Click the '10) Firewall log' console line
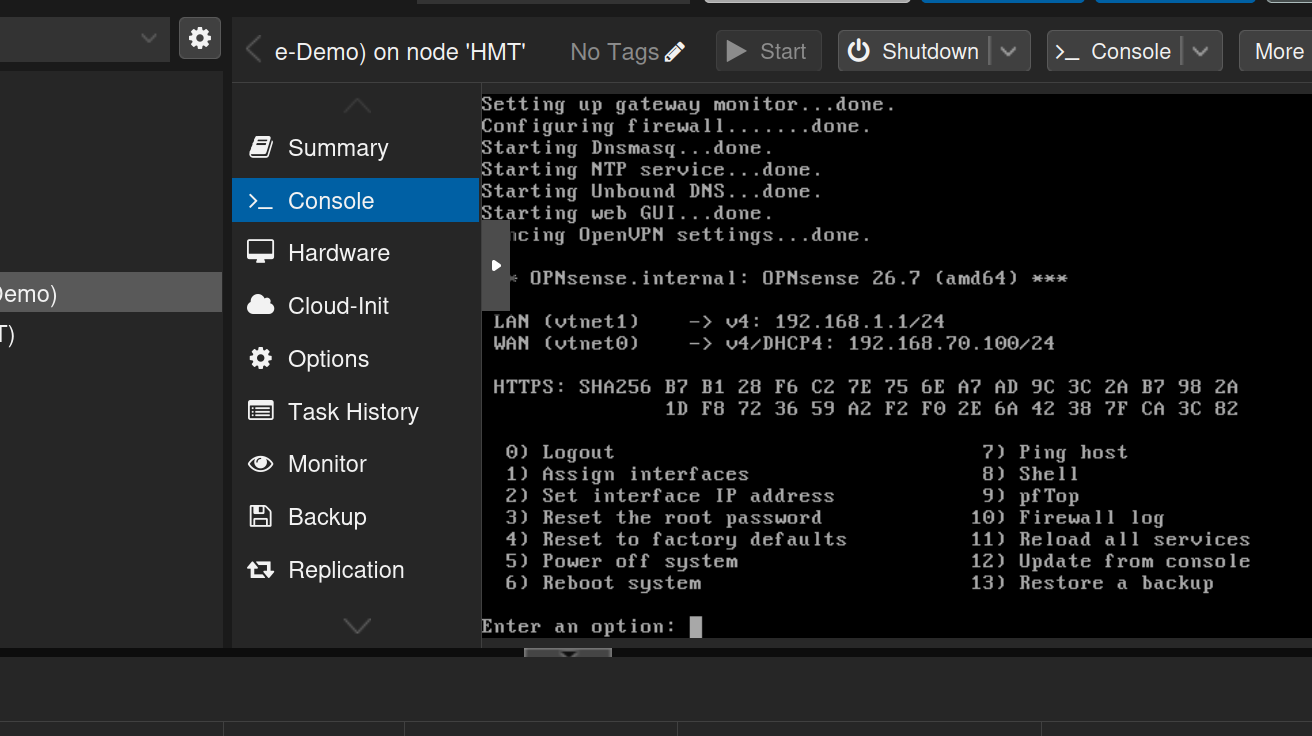Image resolution: width=1312 pixels, height=736 pixels. [x=1067, y=518]
